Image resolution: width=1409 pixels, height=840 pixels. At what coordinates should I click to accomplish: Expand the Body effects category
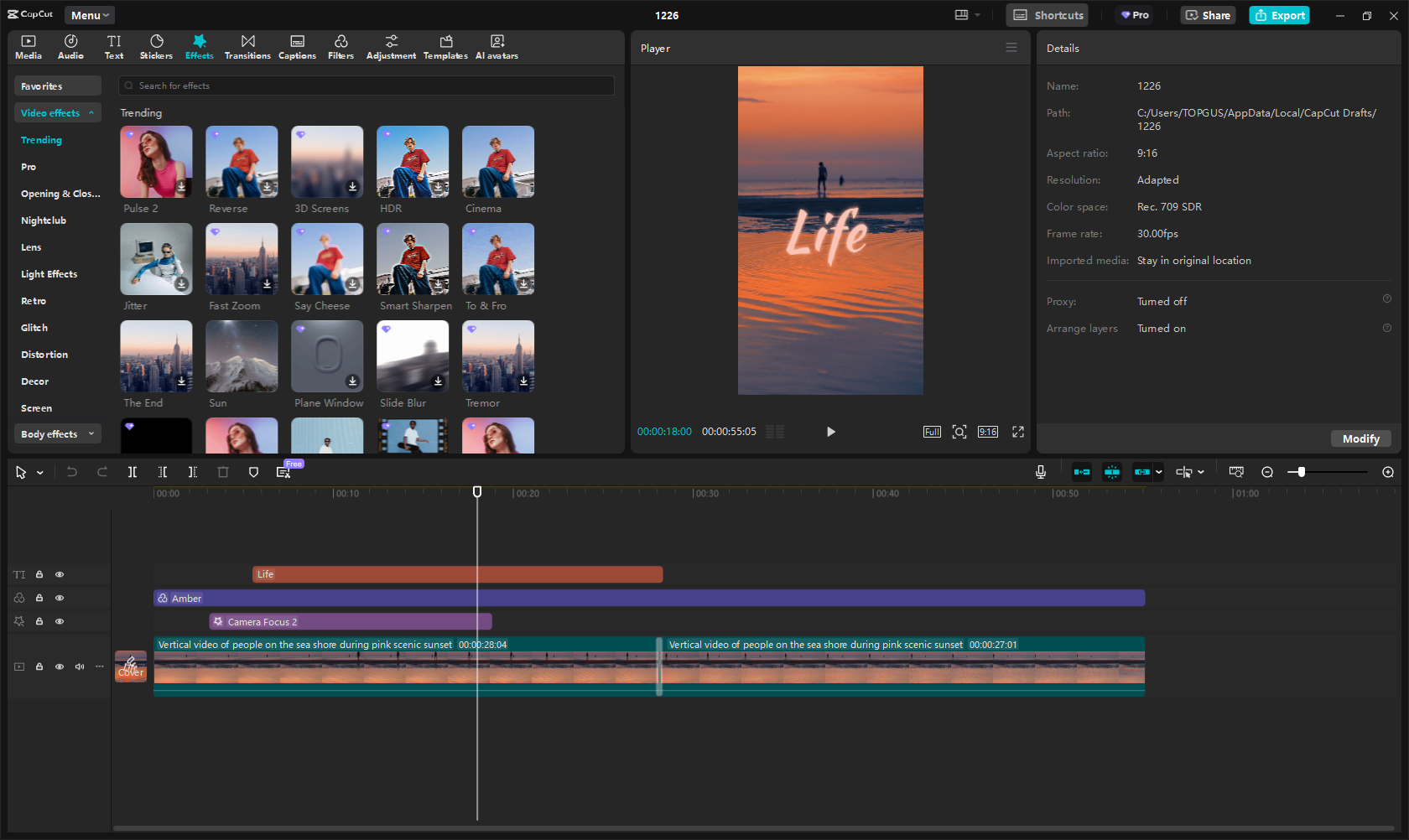[91, 433]
